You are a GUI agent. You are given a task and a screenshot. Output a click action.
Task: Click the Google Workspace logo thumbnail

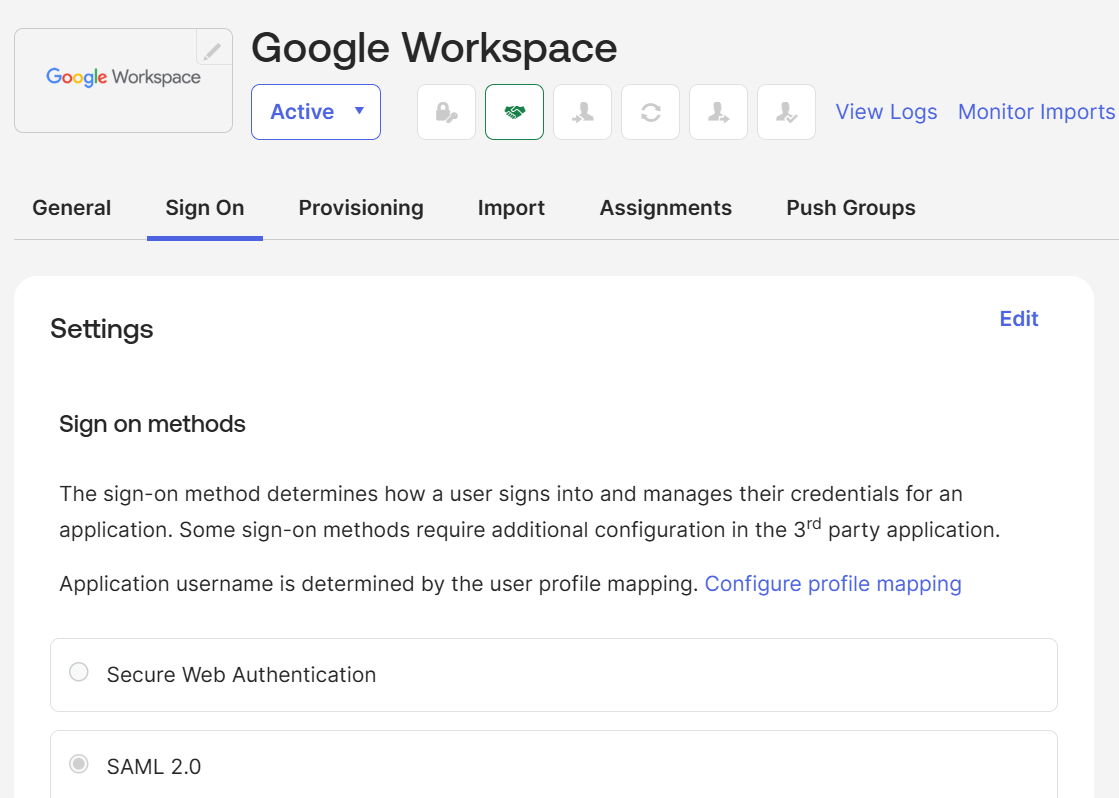click(123, 81)
